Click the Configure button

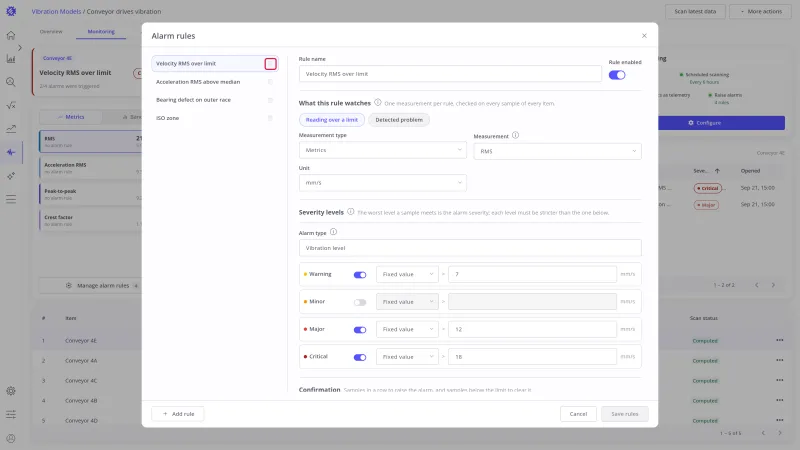[720, 123]
